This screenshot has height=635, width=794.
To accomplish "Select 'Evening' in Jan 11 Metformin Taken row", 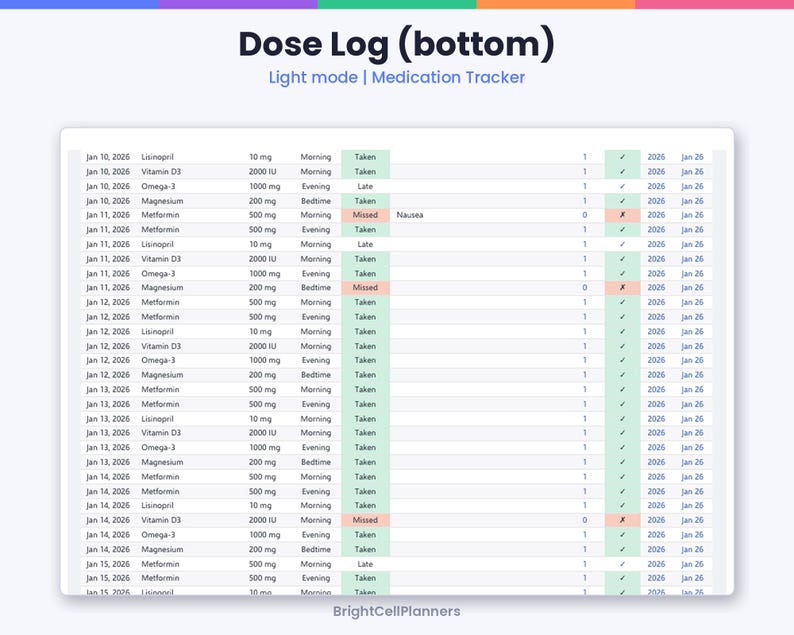I will [315, 229].
